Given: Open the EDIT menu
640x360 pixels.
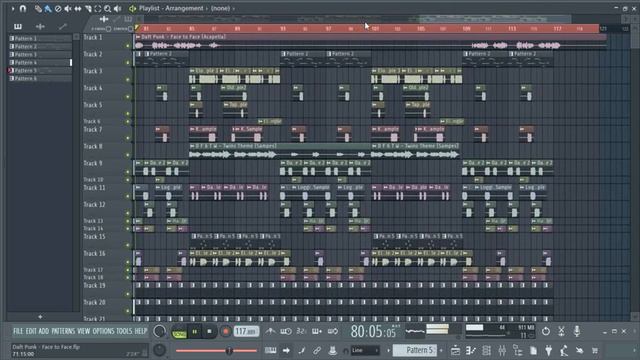Looking at the screenshot, I should click(x=31, y=331).
